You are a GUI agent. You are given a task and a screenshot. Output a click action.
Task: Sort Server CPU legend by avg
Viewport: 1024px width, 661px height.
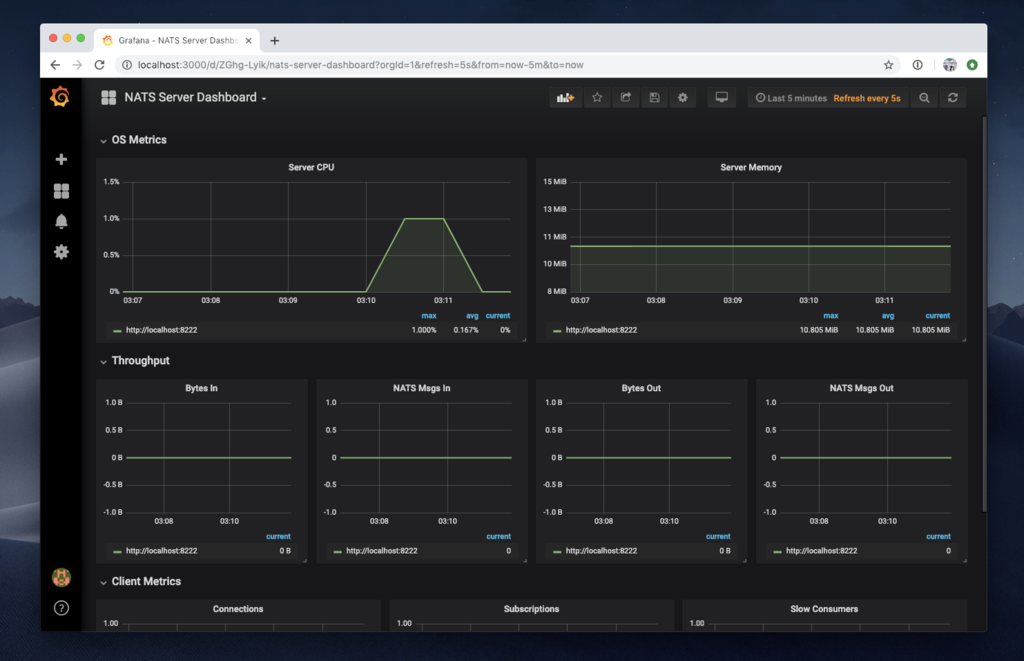(472, 315)
